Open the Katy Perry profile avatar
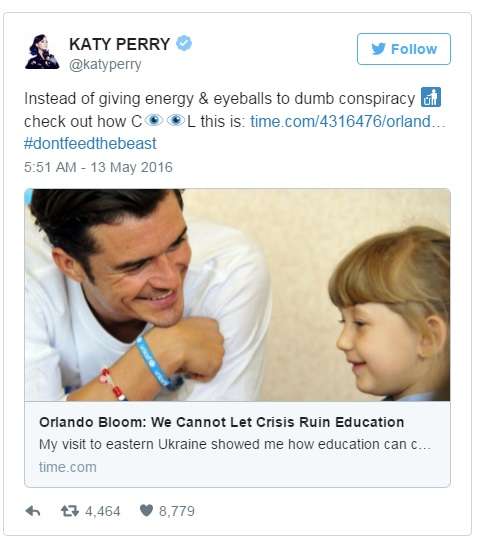Screen dimensions: 484x548 (42, 51)
